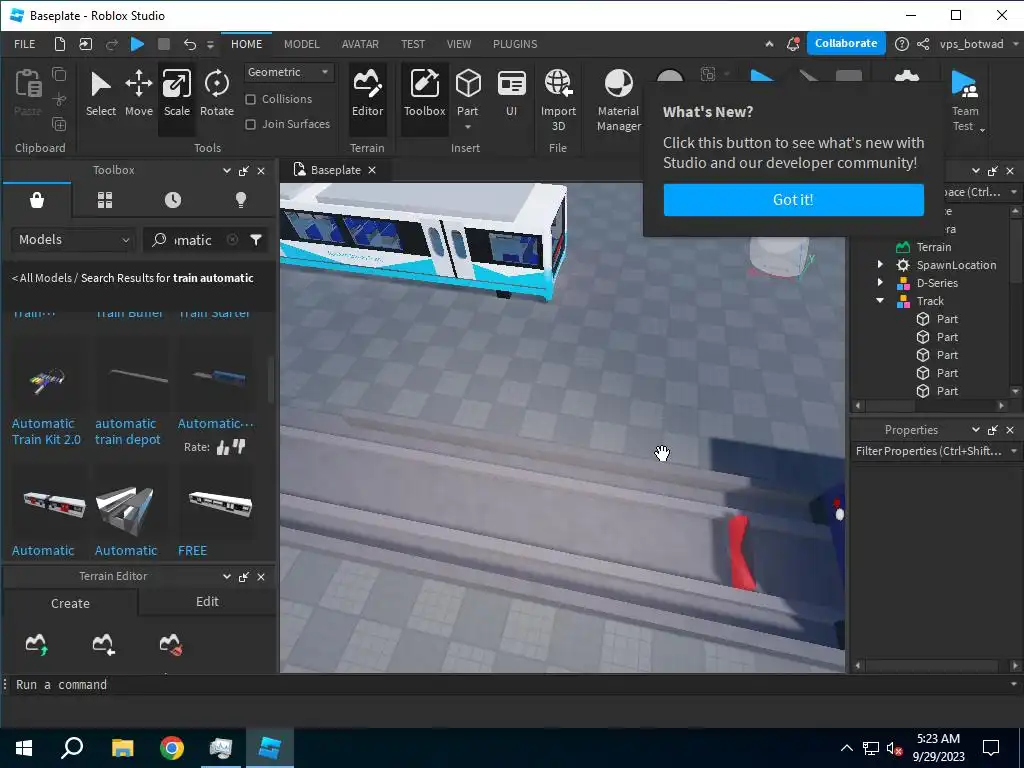Pick the Select tool arrow
The height and width of the screenshot is (768, 1024).
tap(101, 93)
